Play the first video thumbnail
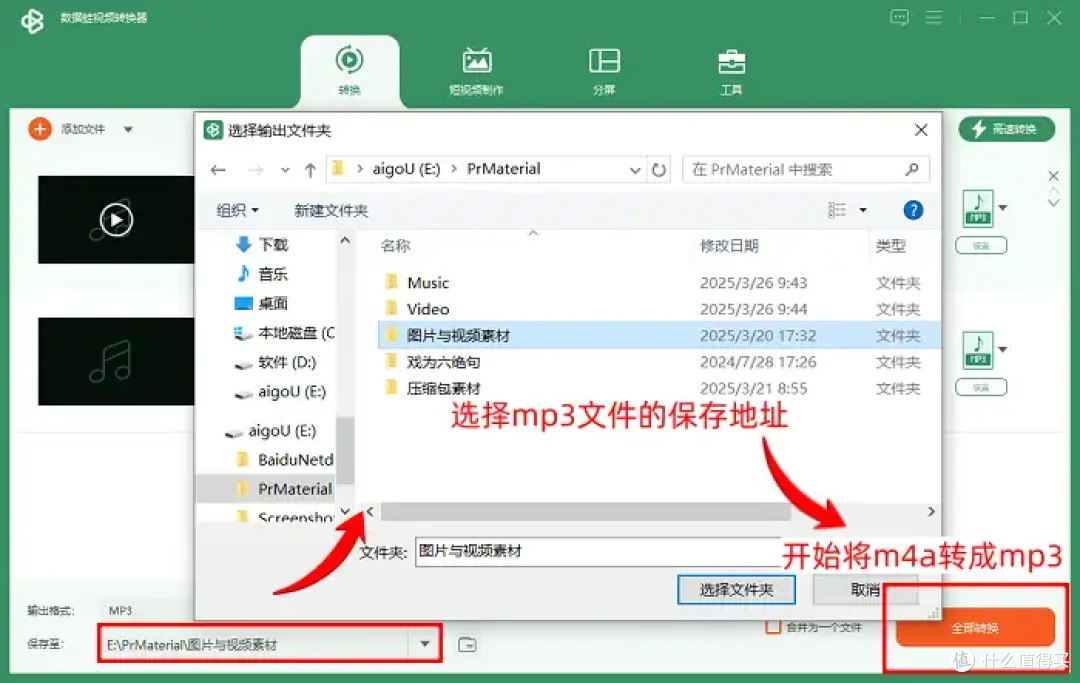1080x683 pixels. 116,220
